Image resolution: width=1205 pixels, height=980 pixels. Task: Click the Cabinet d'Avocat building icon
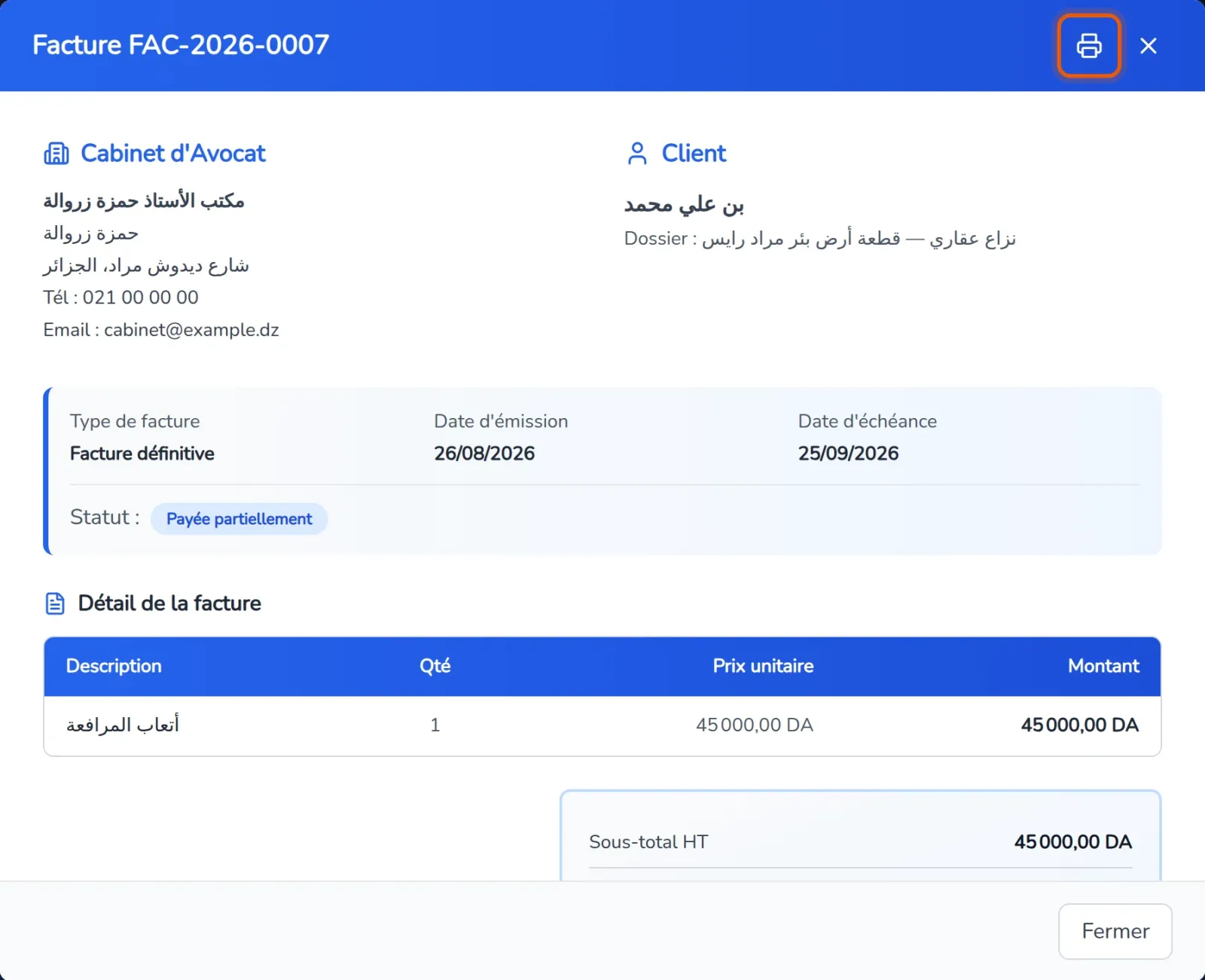pos(56,154)
